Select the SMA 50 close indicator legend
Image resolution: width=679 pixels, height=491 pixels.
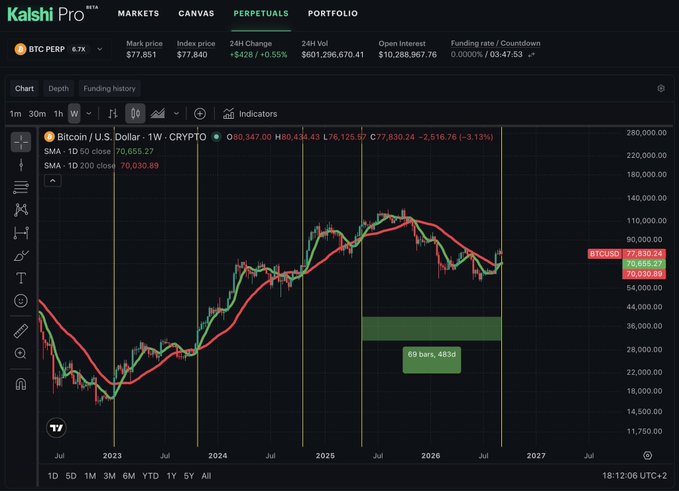coord(99,152)
